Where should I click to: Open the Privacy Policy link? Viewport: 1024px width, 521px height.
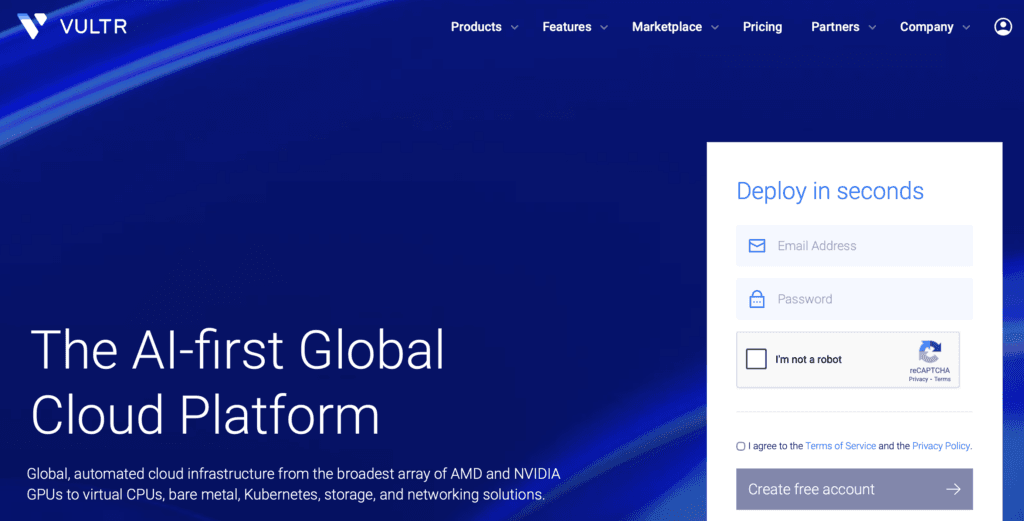pyautogui.click(x=941, y=446)
